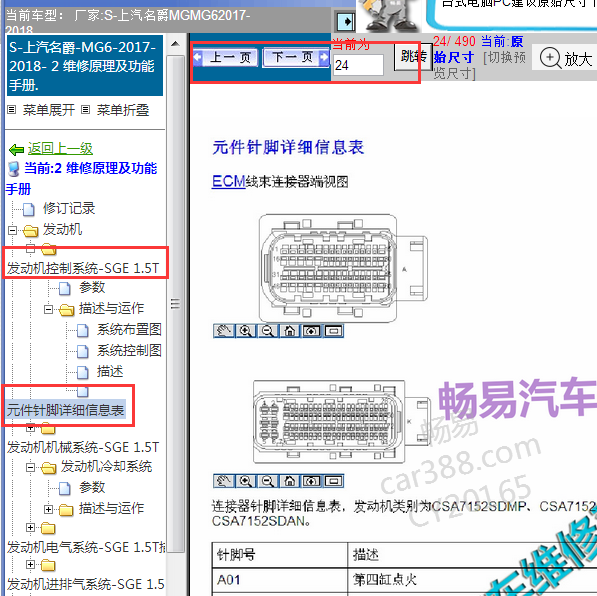
Task: Click the S-上汽名爵-MG6-2017-2018 manual title
Action: pyautogui.click(x=85, y=66)
